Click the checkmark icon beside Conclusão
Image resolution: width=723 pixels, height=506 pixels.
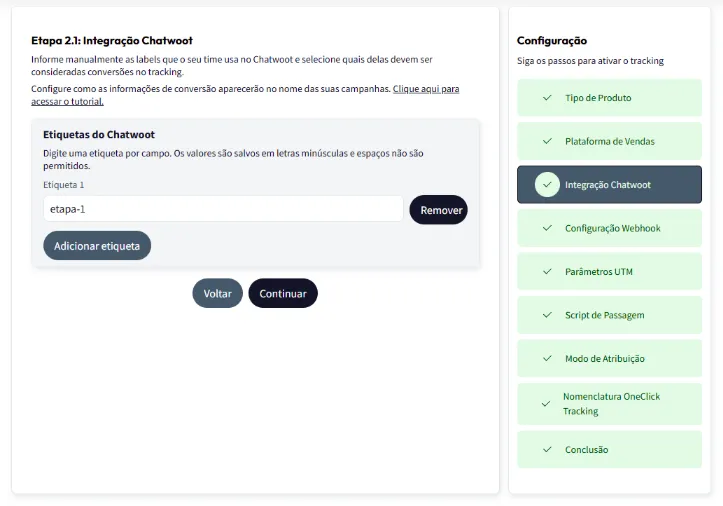(547, 449)
